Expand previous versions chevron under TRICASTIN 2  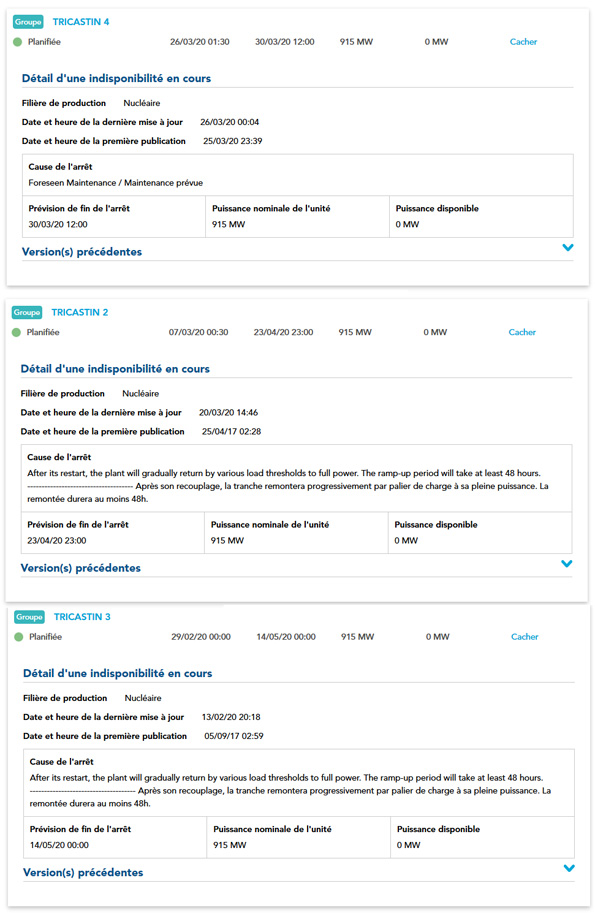click(x=566, y=564)
